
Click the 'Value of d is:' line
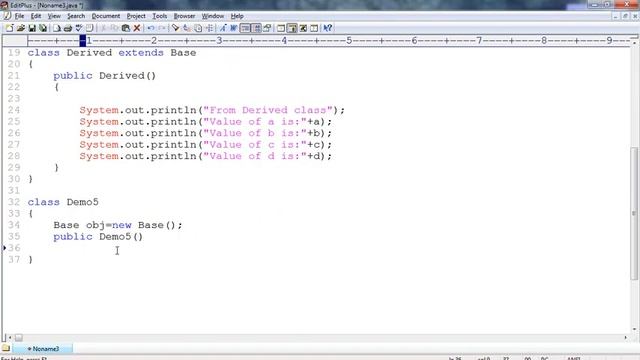(206, 156)
